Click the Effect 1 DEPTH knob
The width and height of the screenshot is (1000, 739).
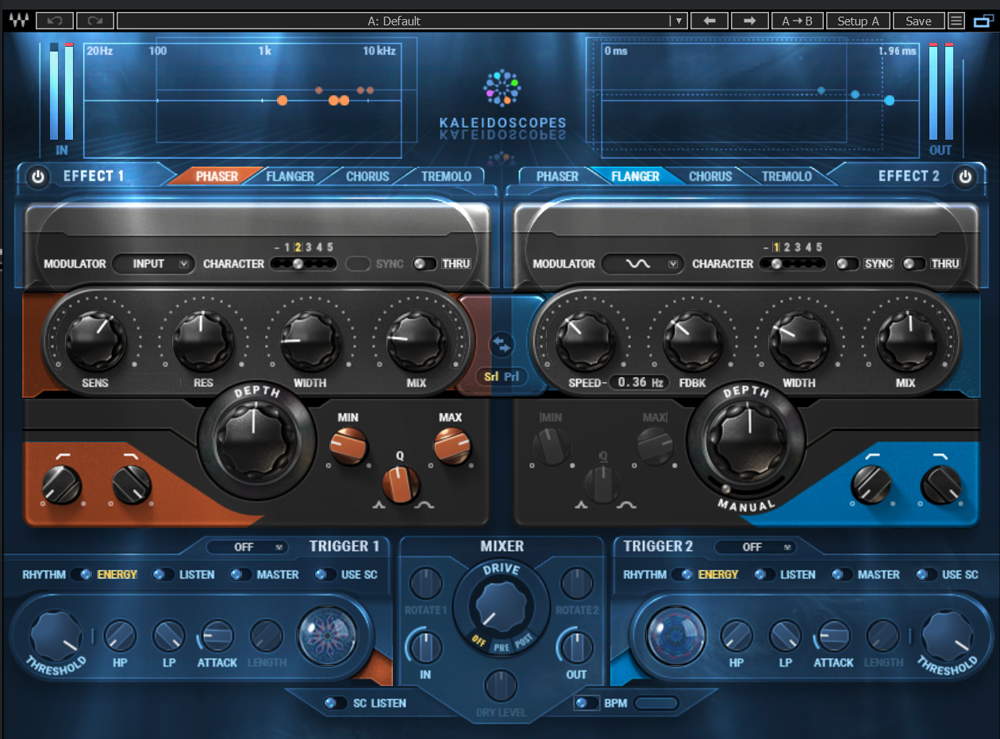point(256,440)
